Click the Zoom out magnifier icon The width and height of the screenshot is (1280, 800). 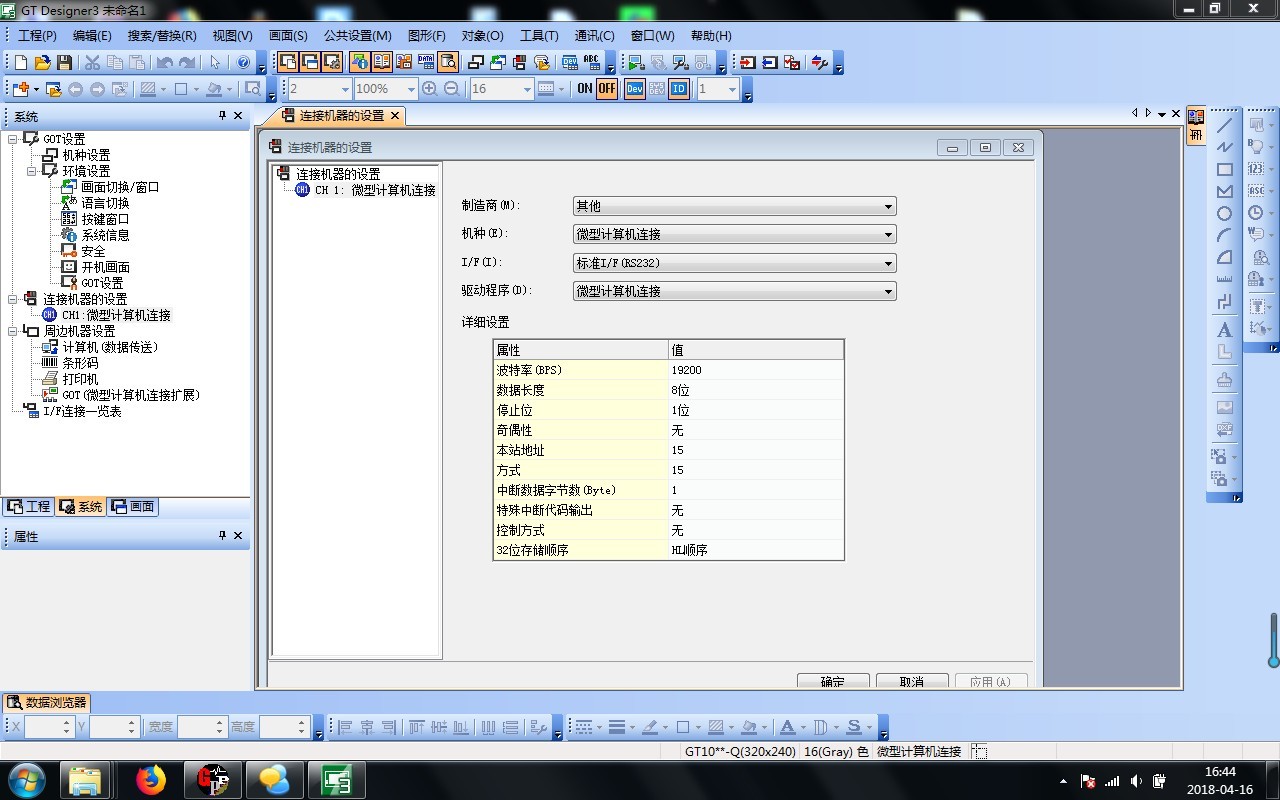452,89
